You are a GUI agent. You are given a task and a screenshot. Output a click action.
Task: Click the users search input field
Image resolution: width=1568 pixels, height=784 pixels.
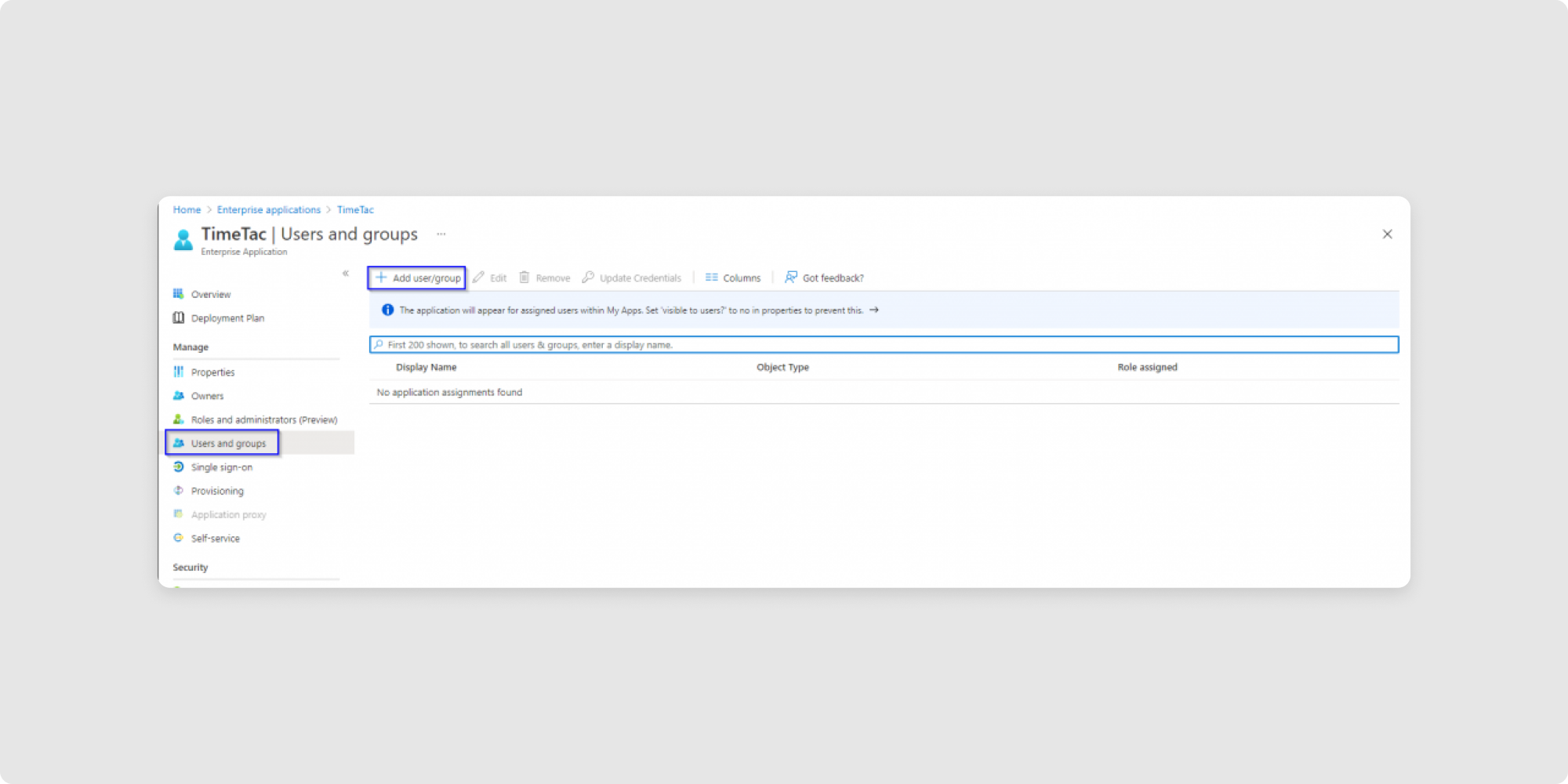point(884,345)
